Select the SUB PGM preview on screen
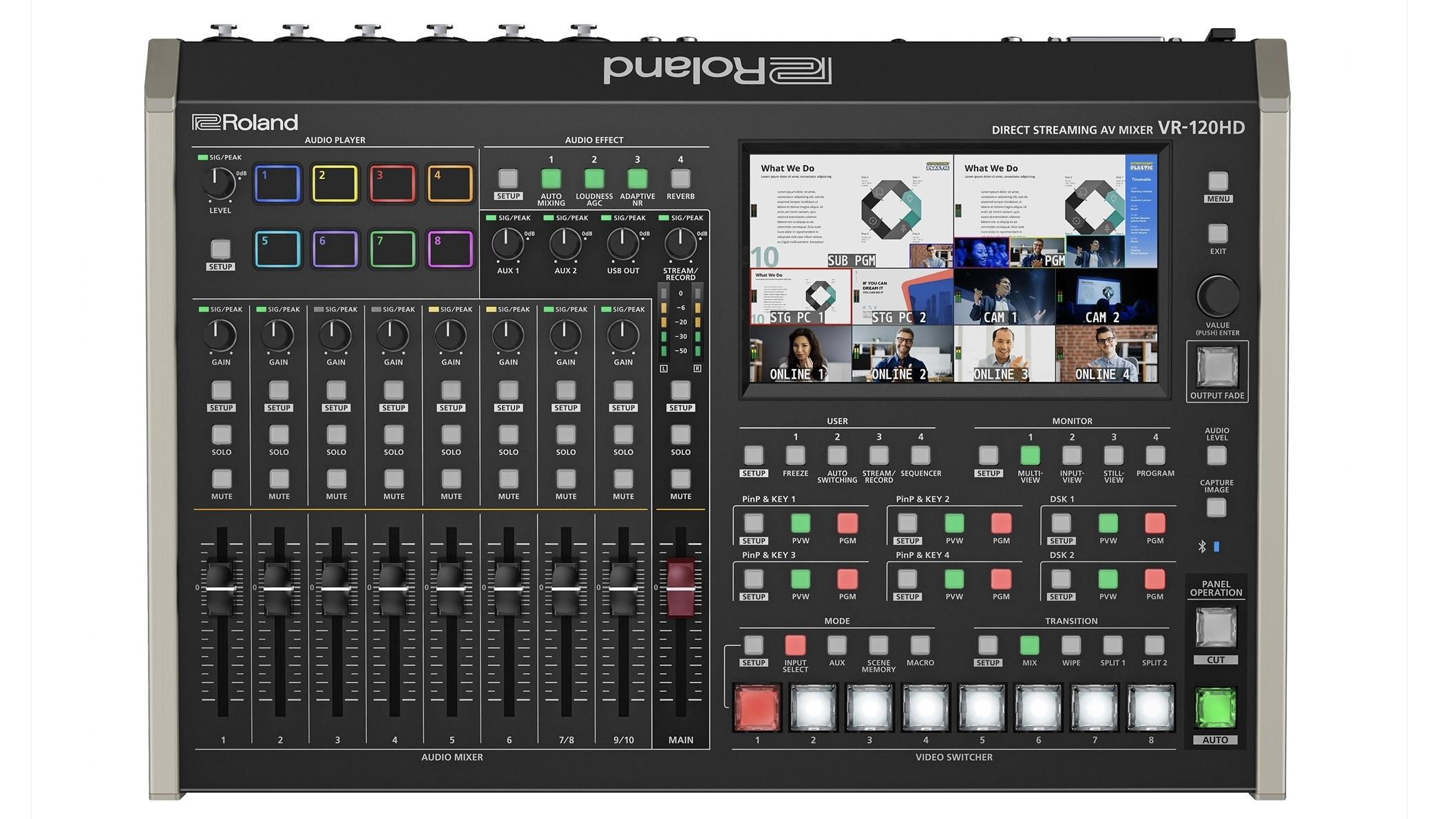Screen dimensions: 1456x819 852,211
